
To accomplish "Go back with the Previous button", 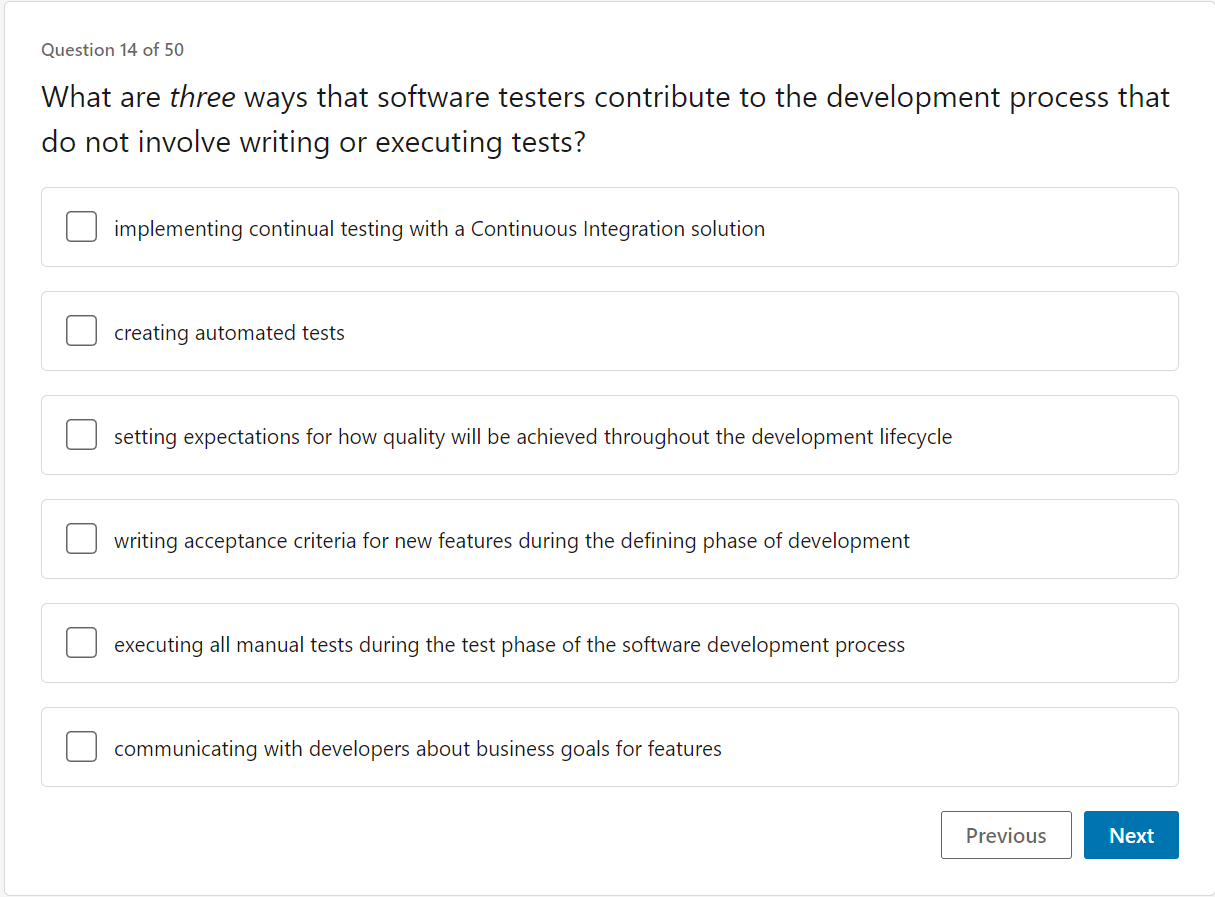I will pos(1005,835).
